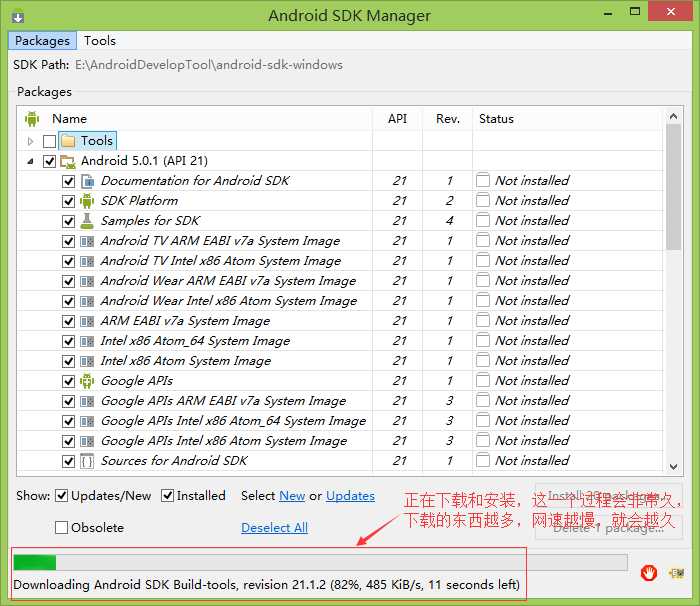700x606 pixels.
Task: Click SDK Platform row Not installed status icon
Action: pos(483,201)
